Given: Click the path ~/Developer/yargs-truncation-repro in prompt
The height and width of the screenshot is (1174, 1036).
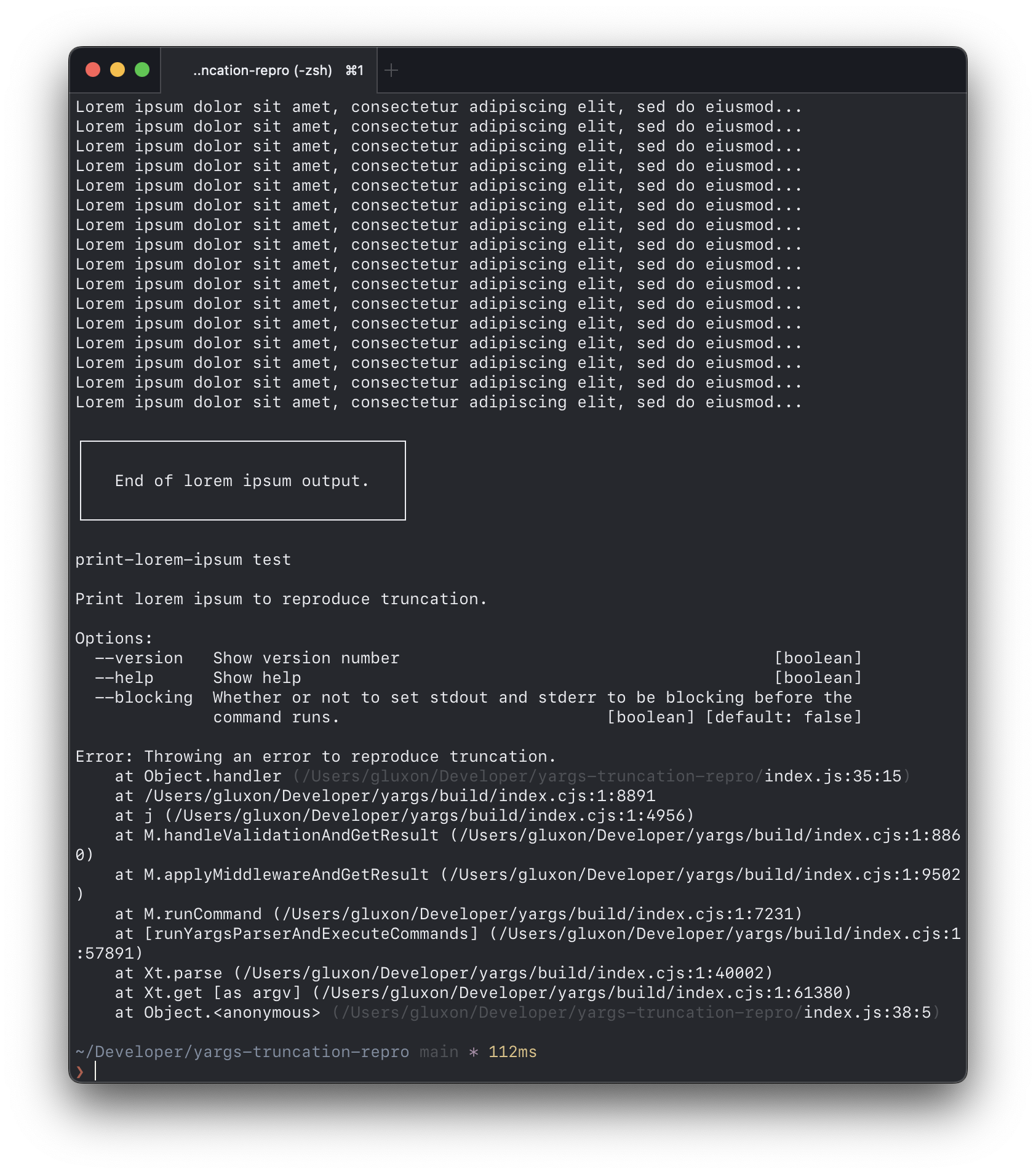Looking at the screenshot, I should pos(241,1052).
